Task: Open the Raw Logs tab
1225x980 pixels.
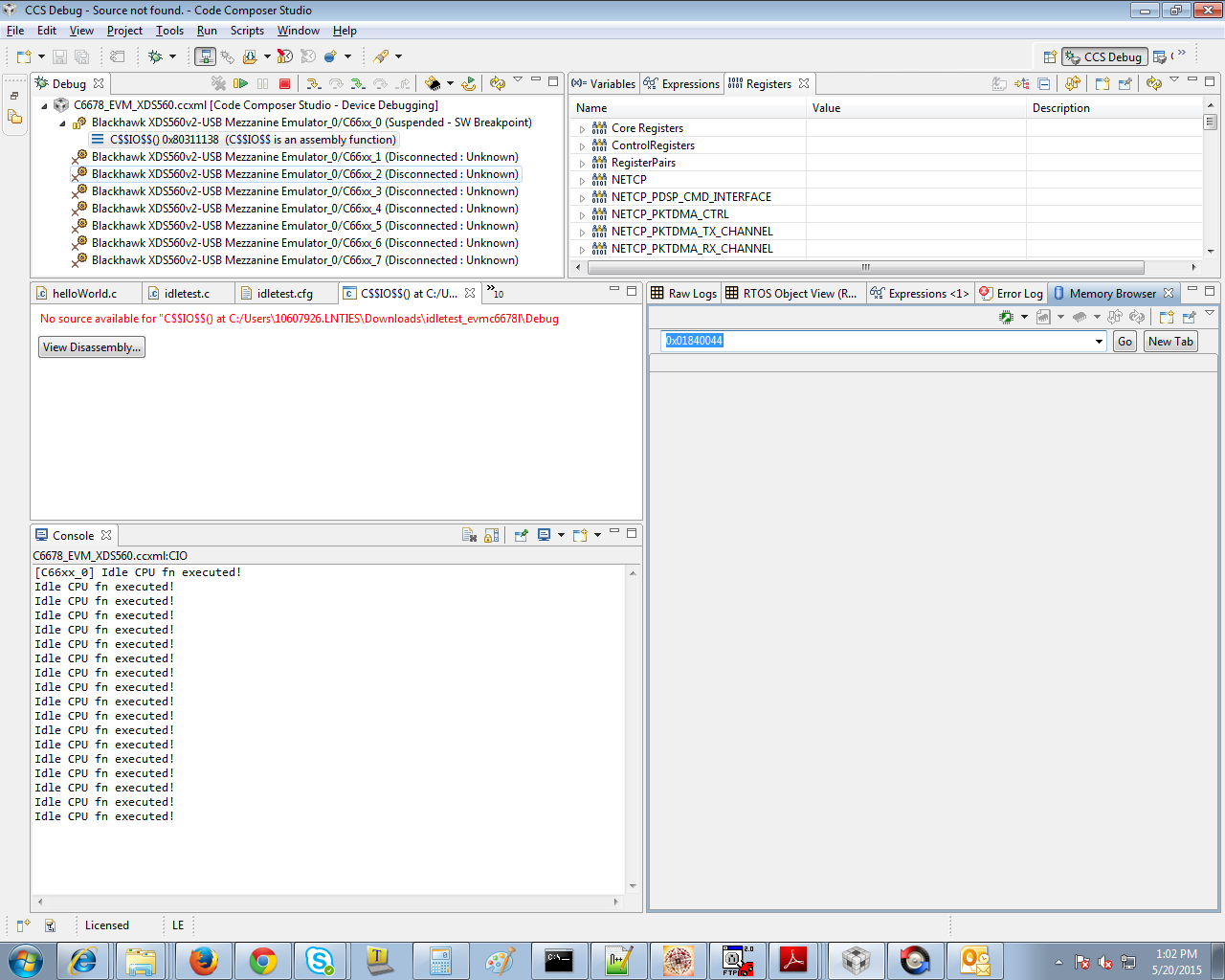Action: (x=684, y=293)
